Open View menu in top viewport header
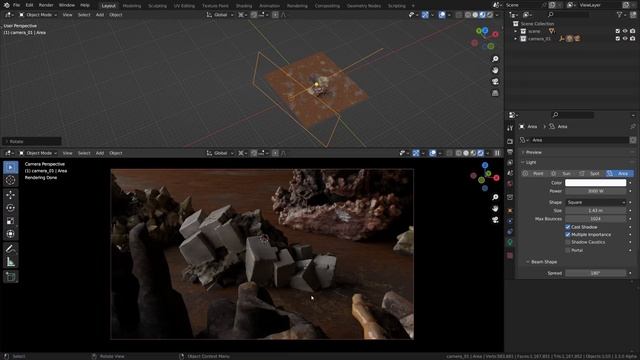 pyautogui.click(x=67, y=15)
